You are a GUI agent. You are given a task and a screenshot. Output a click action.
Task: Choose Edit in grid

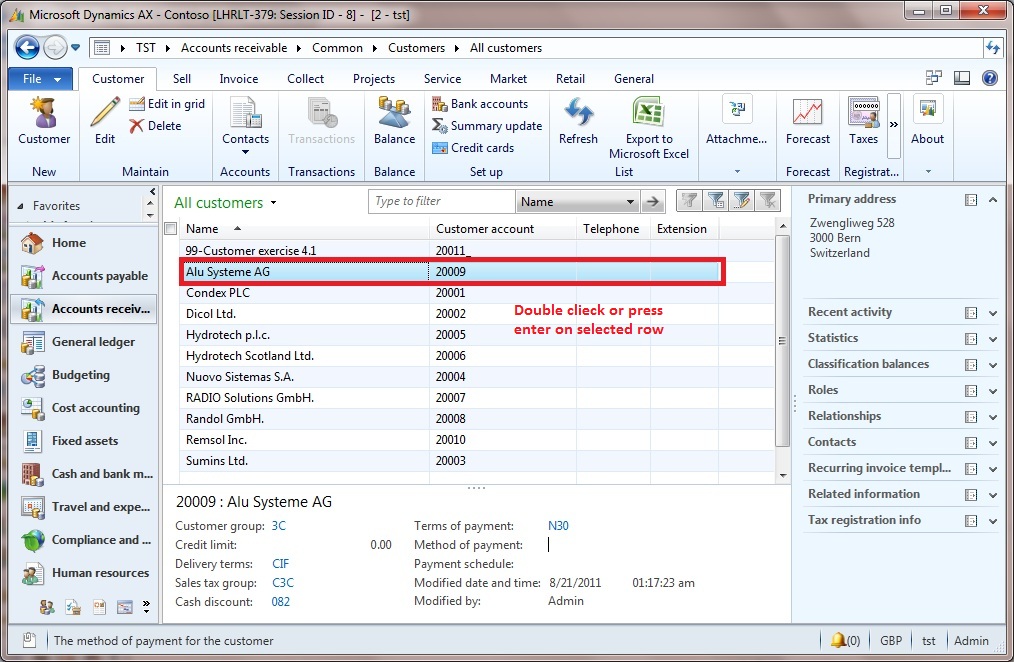coord(167,103)
